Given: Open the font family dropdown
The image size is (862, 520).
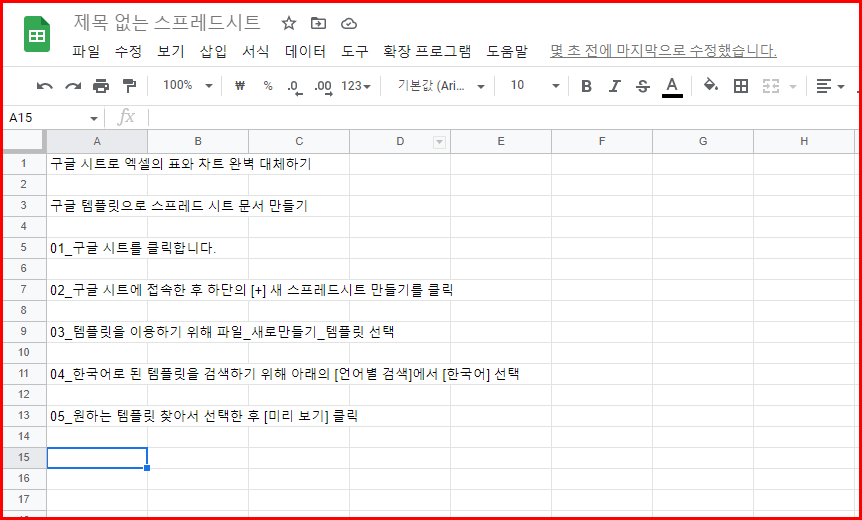Looking at the screenshot, I should point(441,86).
